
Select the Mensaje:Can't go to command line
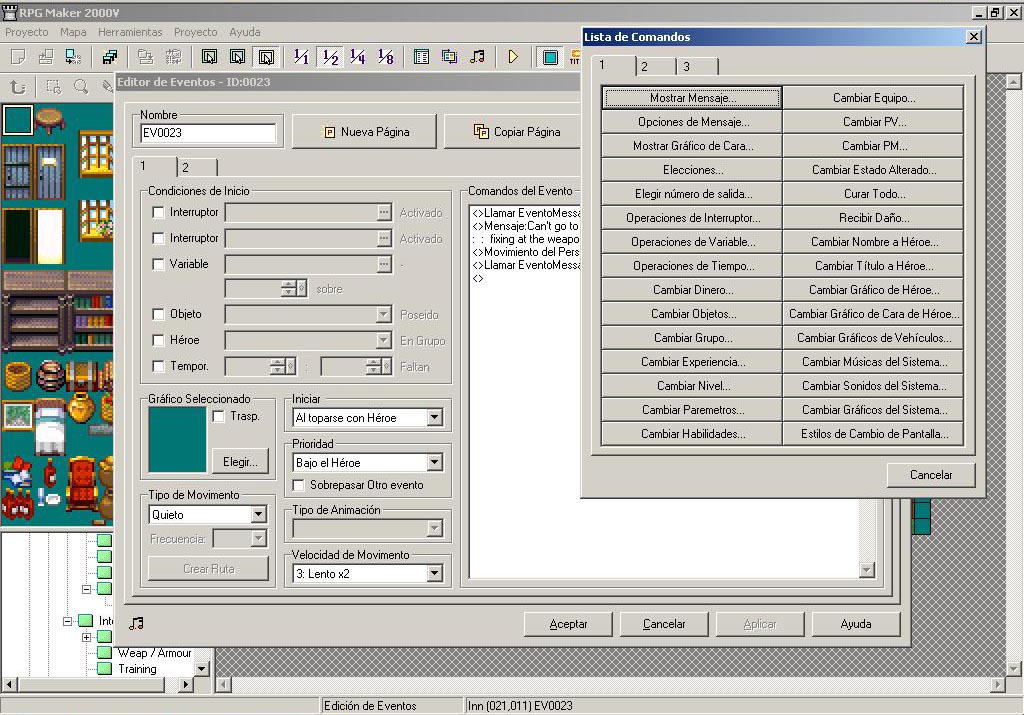click(x=526, y=226)
